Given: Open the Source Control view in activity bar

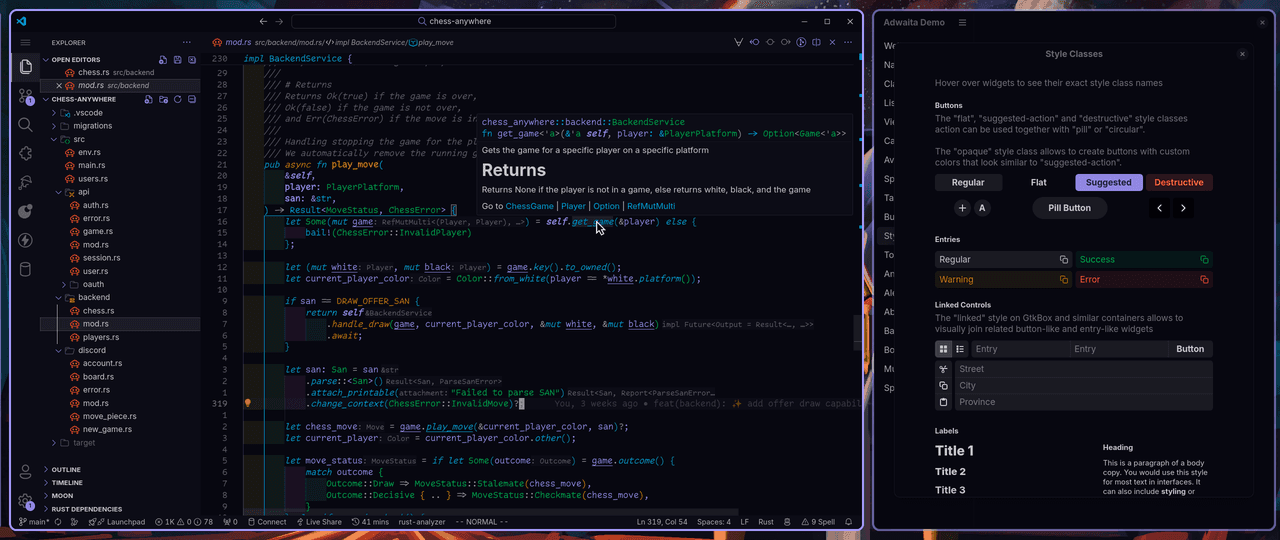Looking at the screenshot, I should (26, 96).
